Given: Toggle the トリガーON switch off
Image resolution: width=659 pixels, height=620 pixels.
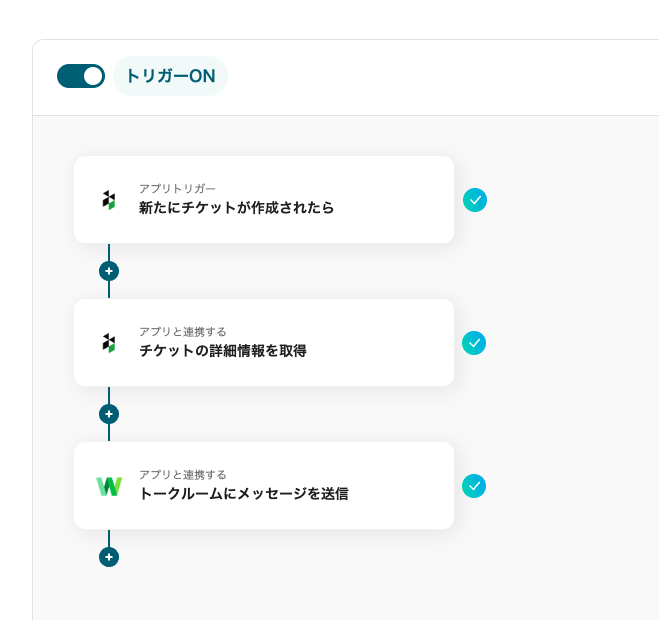Looking at the screenshot, I should [x=81, y=76].
